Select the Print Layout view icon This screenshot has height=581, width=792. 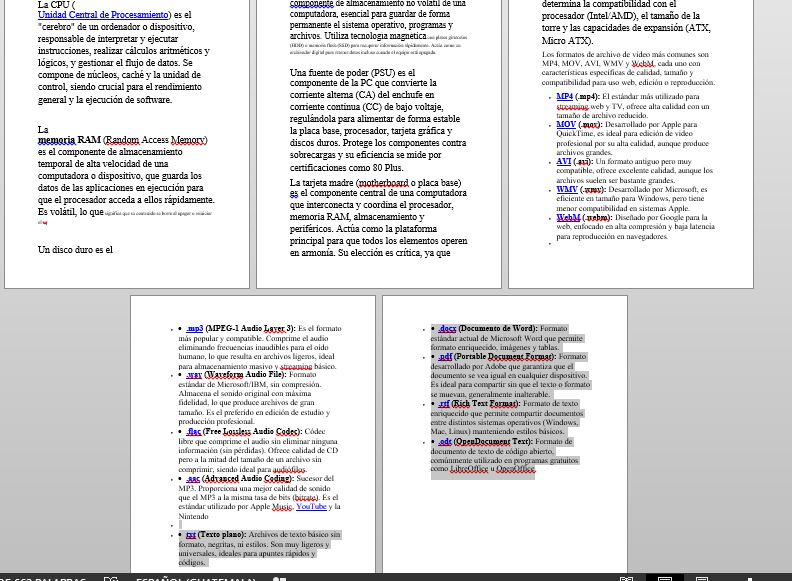pyautogui.click(x=665, y=578)
